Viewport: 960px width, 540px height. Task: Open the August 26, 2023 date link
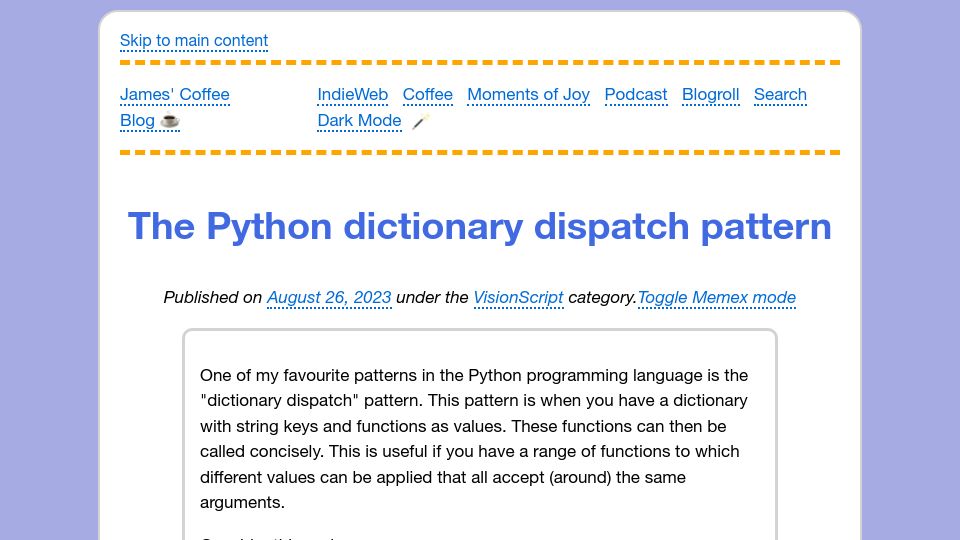[x=329, y=298]
